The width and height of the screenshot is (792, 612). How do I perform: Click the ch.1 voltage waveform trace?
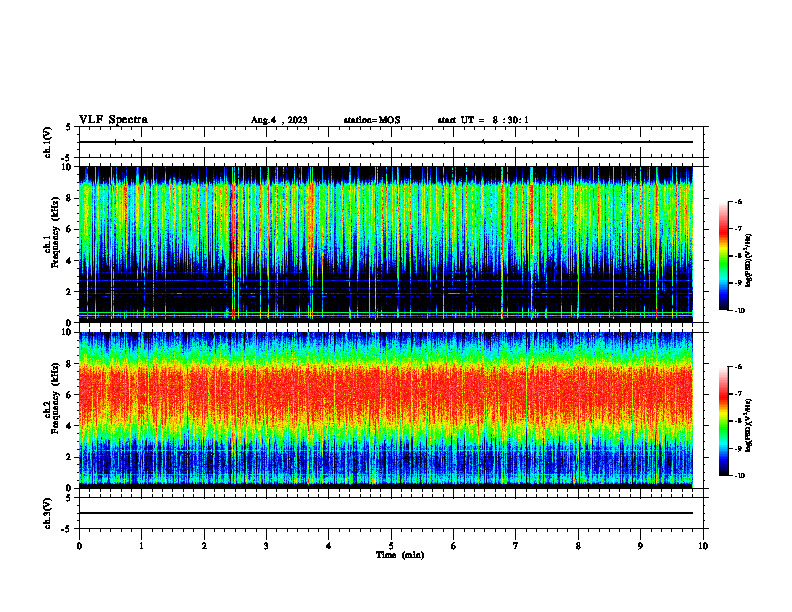(x=386, y=142)
